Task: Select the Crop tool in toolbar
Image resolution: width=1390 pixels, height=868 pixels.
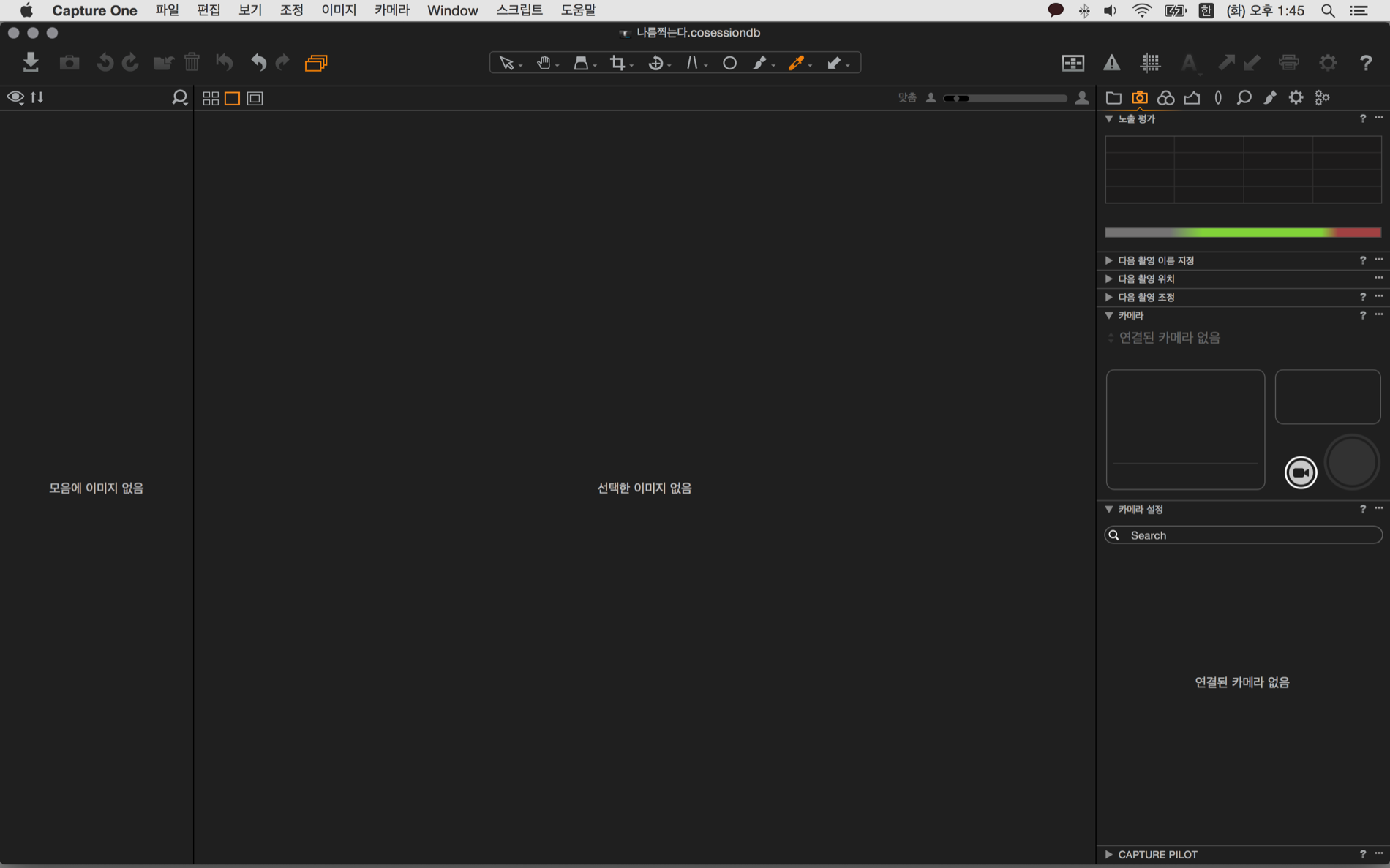Action: [617, 63]
